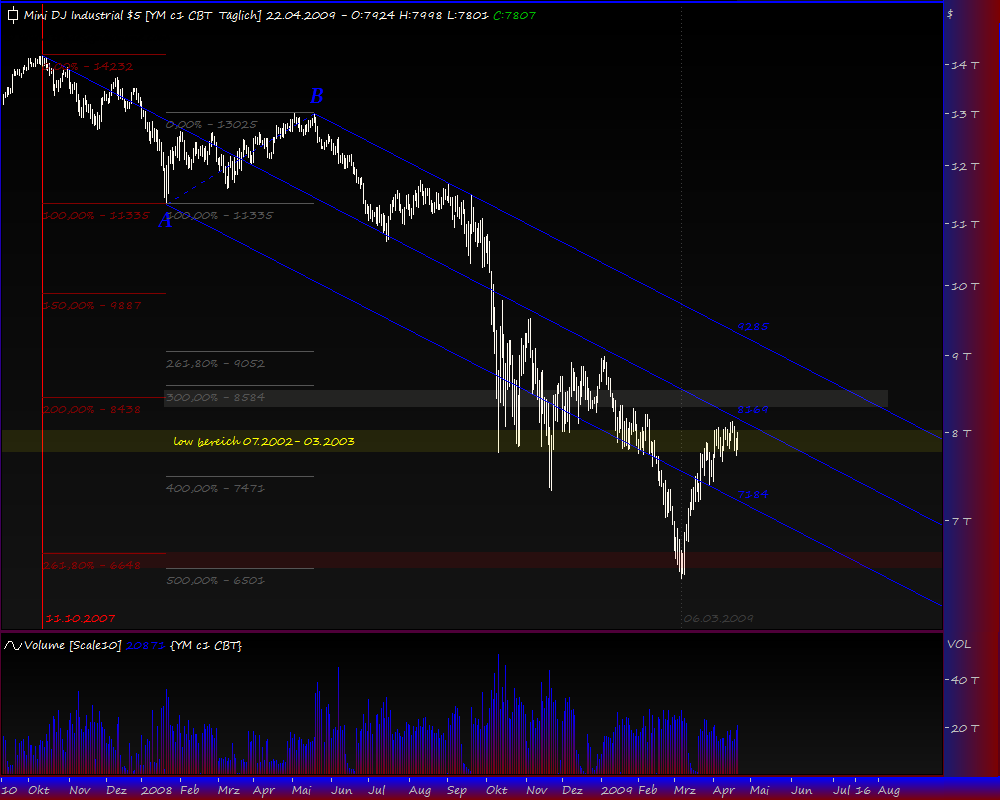The image size is (1000, 800).
Task: Click the open value "O:7924"
Action: tap(372, 15)
